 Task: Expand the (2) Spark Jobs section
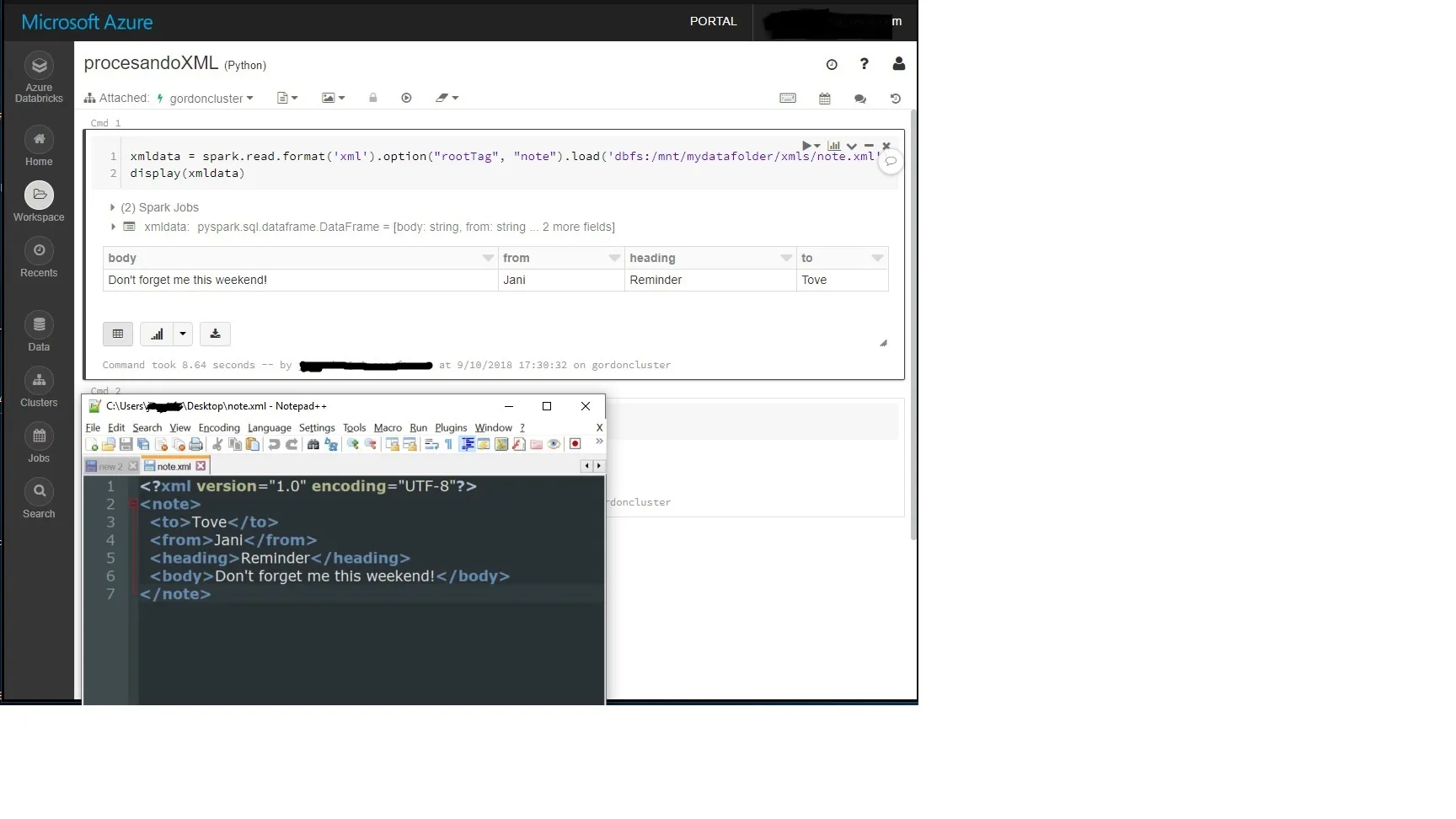155,207
